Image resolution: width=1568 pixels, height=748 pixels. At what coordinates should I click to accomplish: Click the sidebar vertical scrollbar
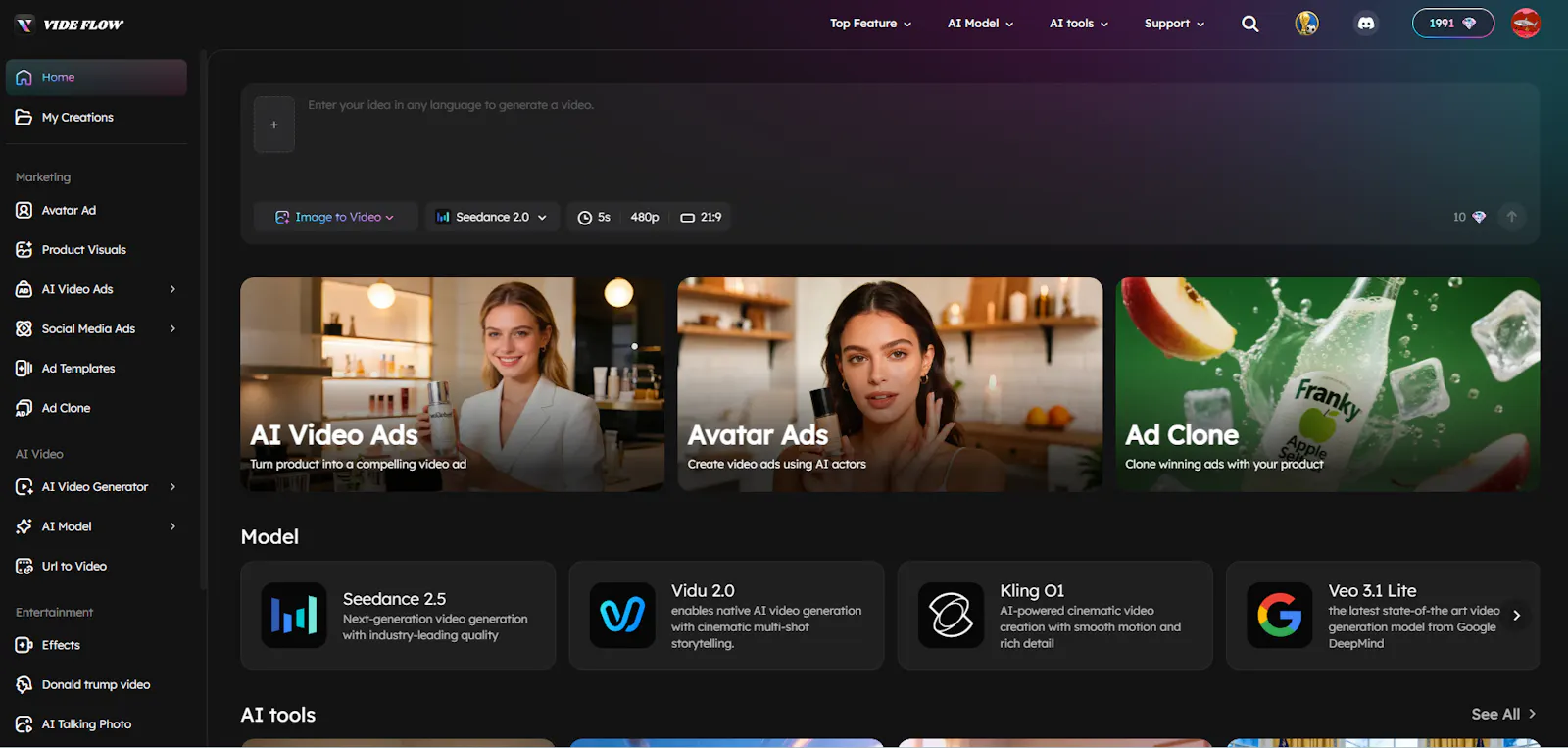point(203,320)
